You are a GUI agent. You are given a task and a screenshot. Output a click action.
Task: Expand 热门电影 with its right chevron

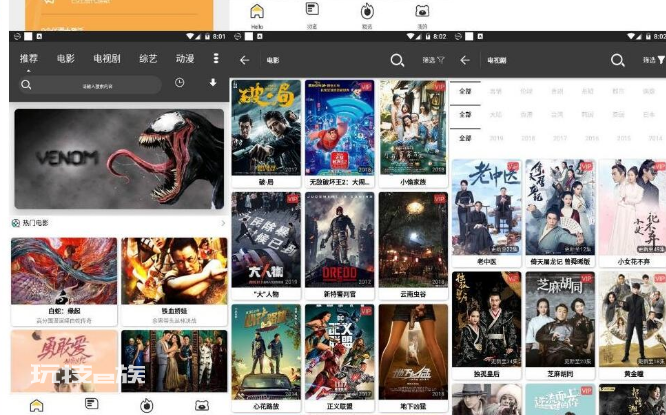223,223
